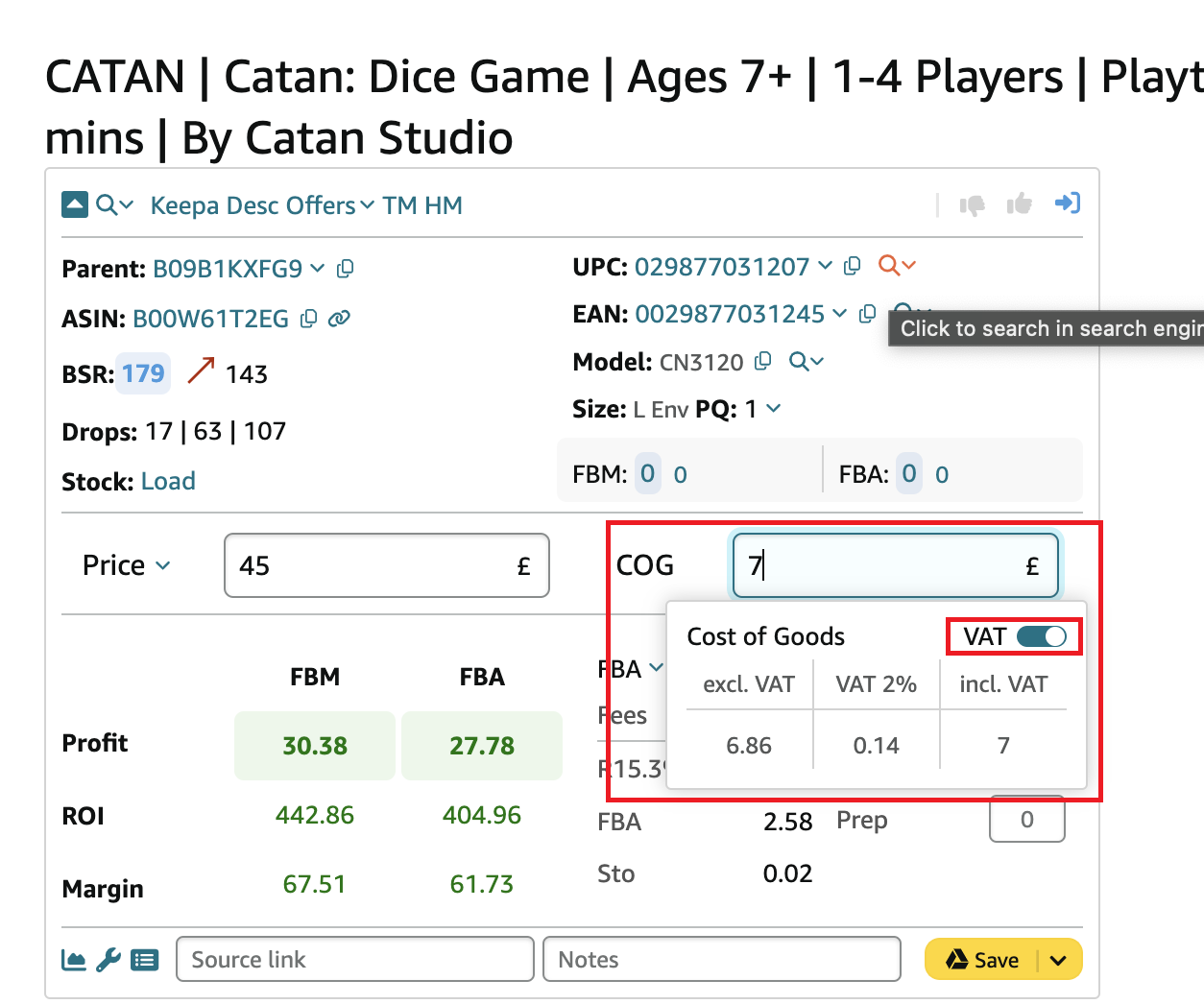The image size is (1204, 1004).
Task: Open the chart history icon at bottom left
Action: [73, 959]
